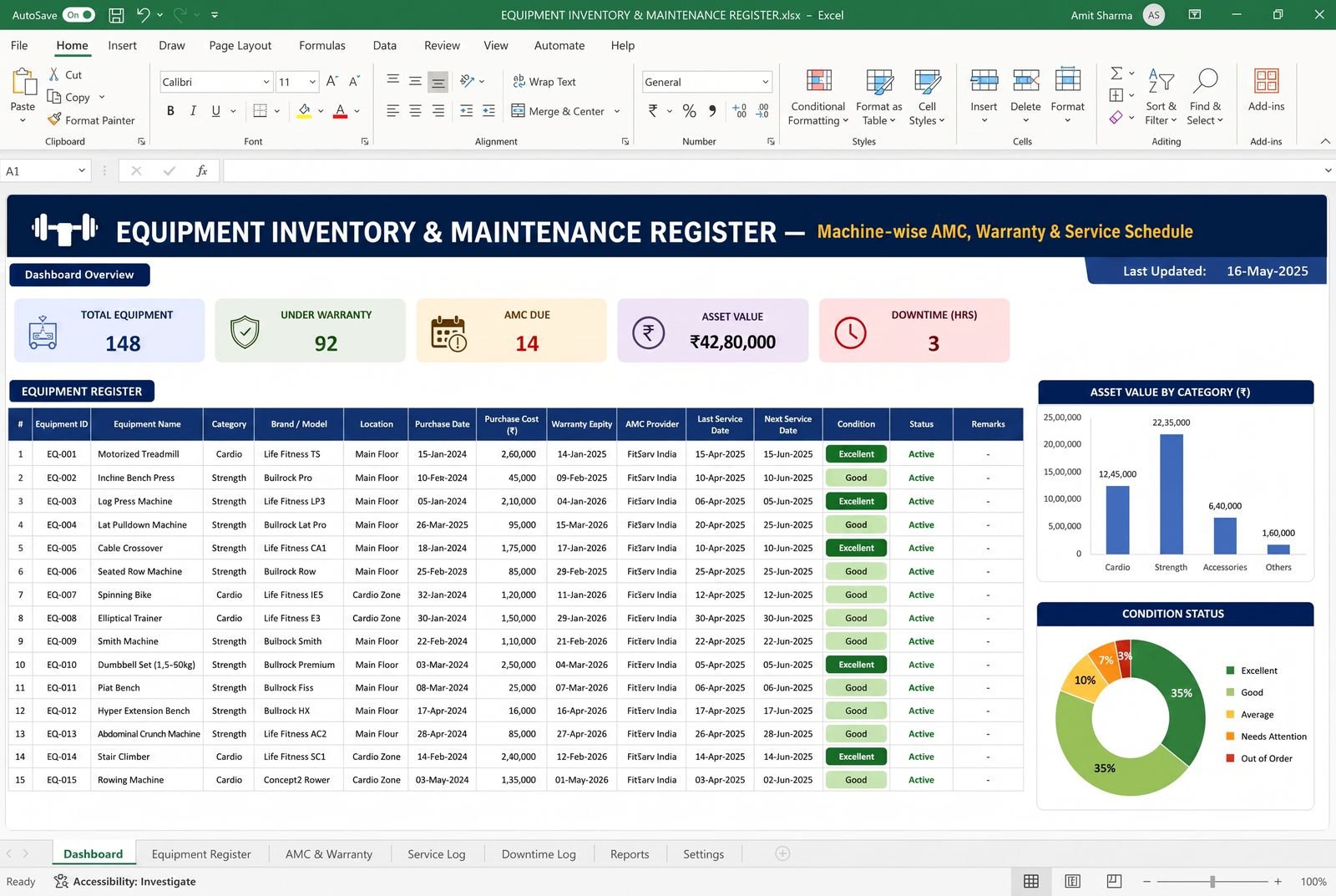The height and width of the screenshot is (896, 1336).
Task: Click the Dashboard Overview button
Action: [x=79, y=275]
